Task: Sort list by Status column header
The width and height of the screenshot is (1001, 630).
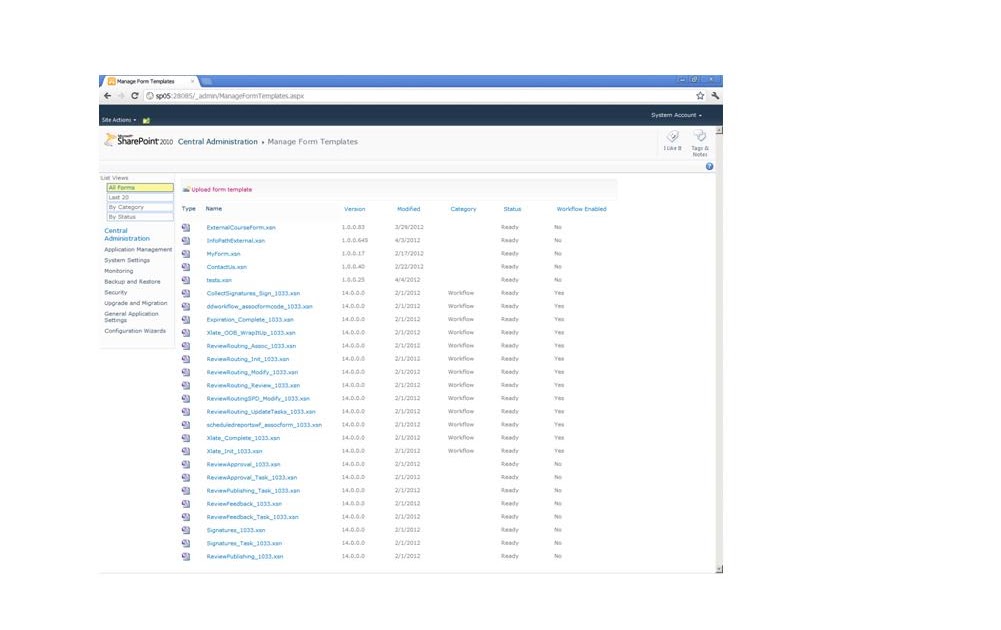Action: (x=512, y=209)
